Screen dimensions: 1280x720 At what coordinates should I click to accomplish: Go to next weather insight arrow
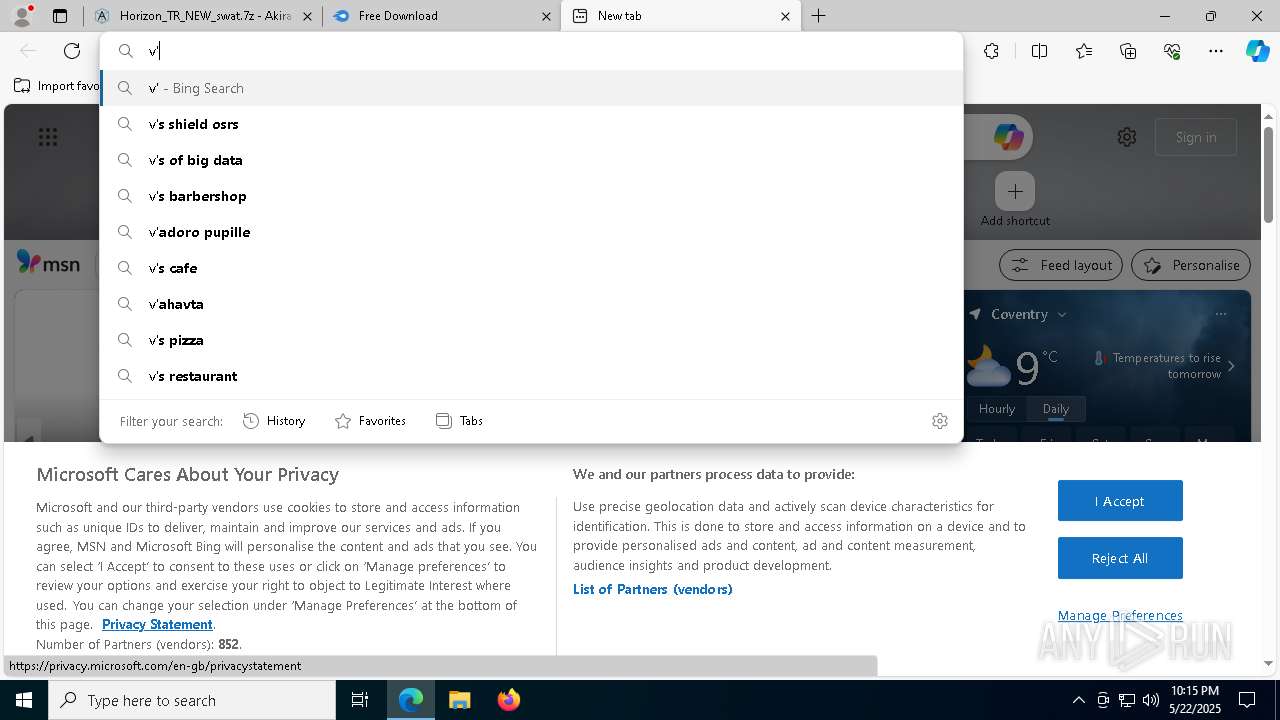tap(1231, 366)
